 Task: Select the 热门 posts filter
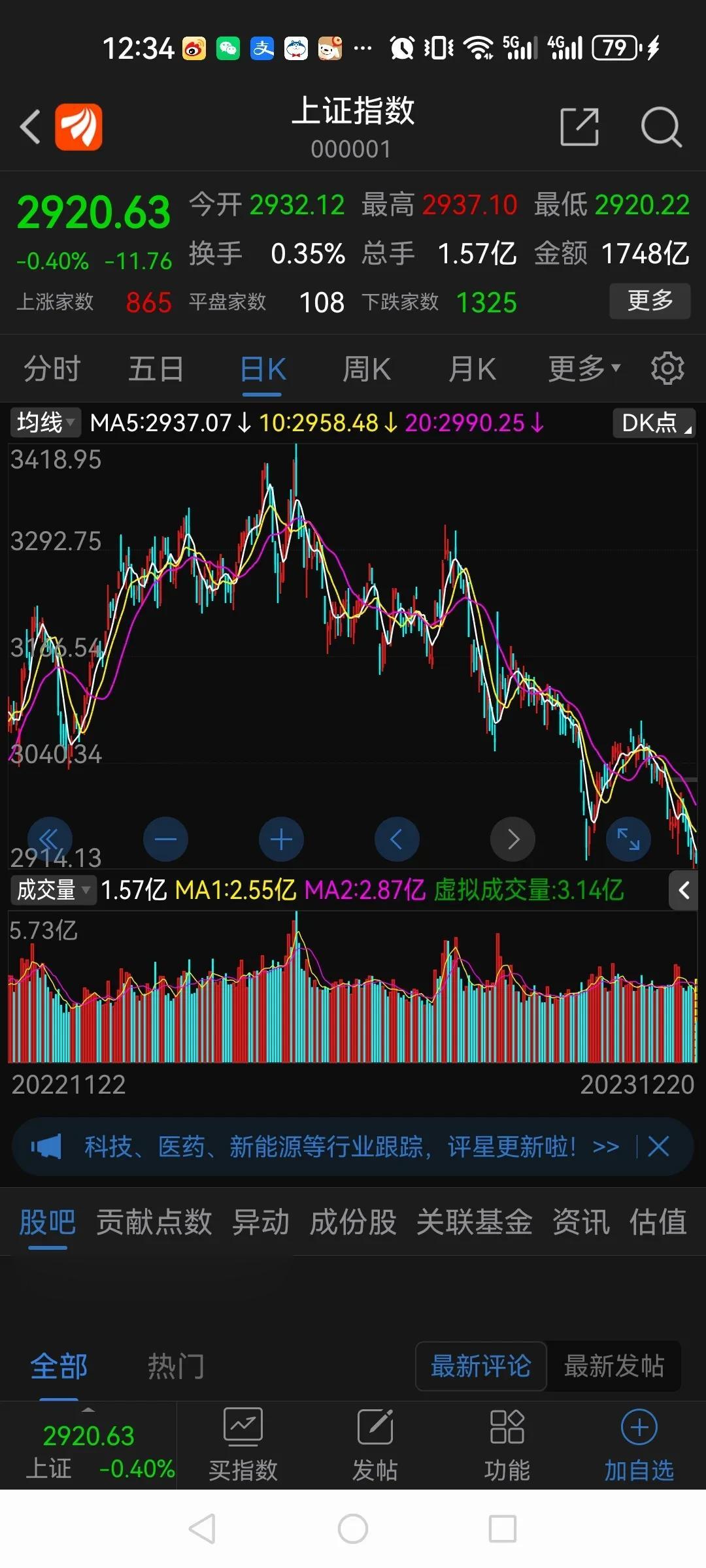(176, 1366)
